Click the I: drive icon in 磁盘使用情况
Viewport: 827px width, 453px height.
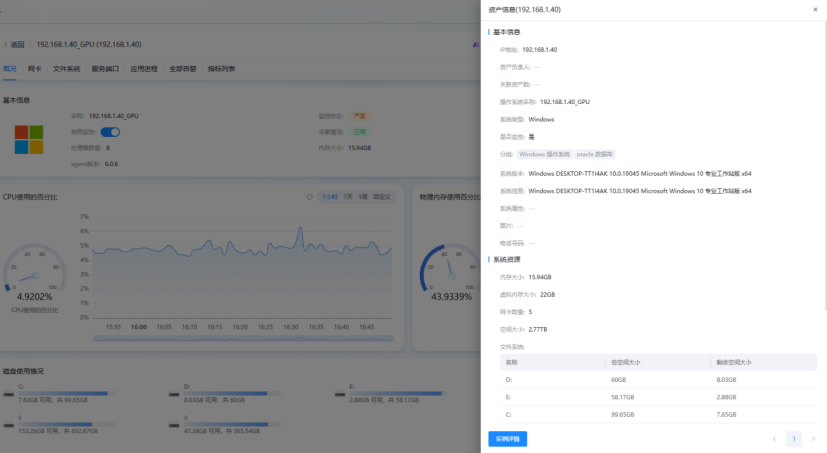point(8,425)
